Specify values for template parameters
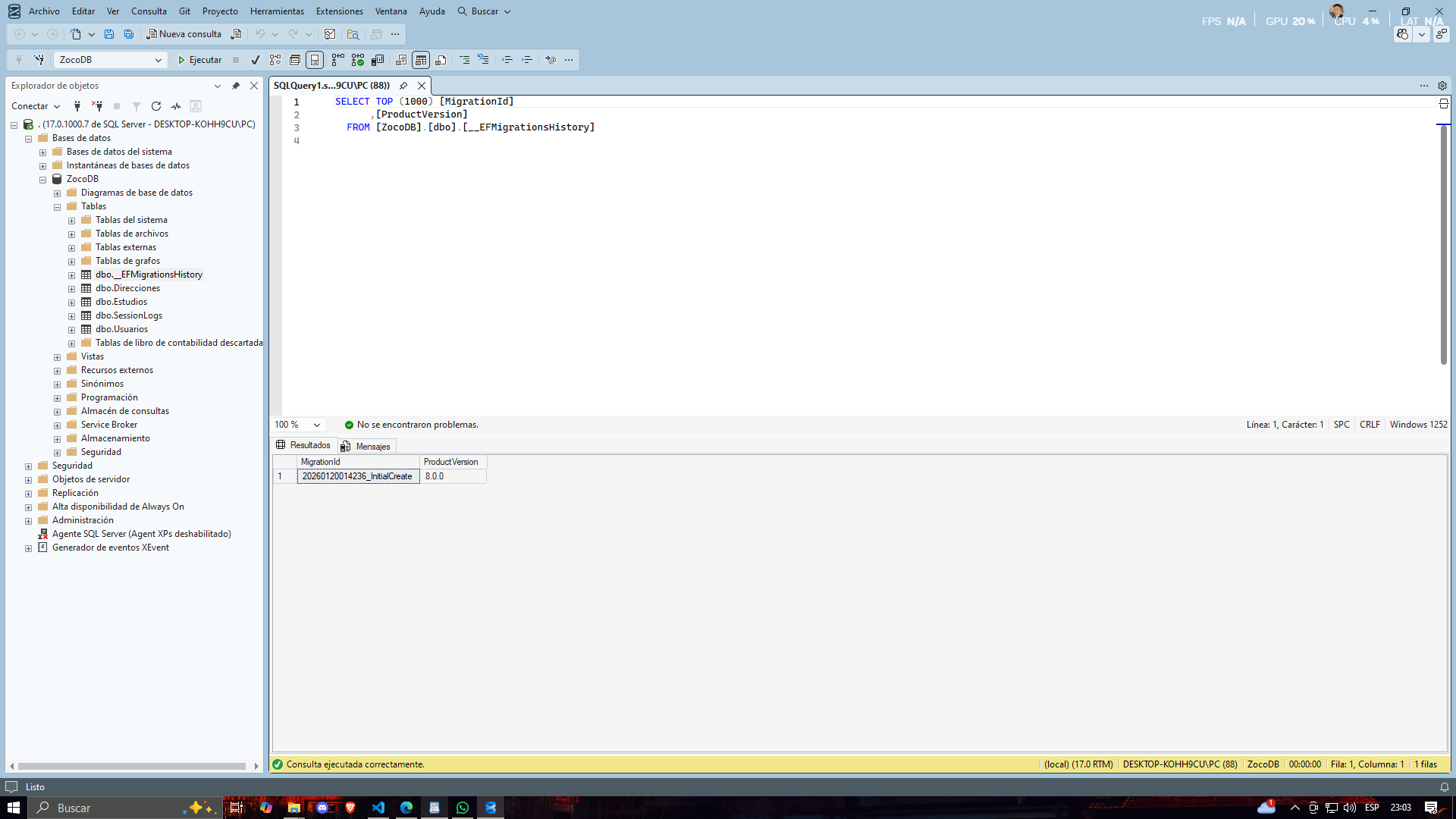 tap(551, 60)
